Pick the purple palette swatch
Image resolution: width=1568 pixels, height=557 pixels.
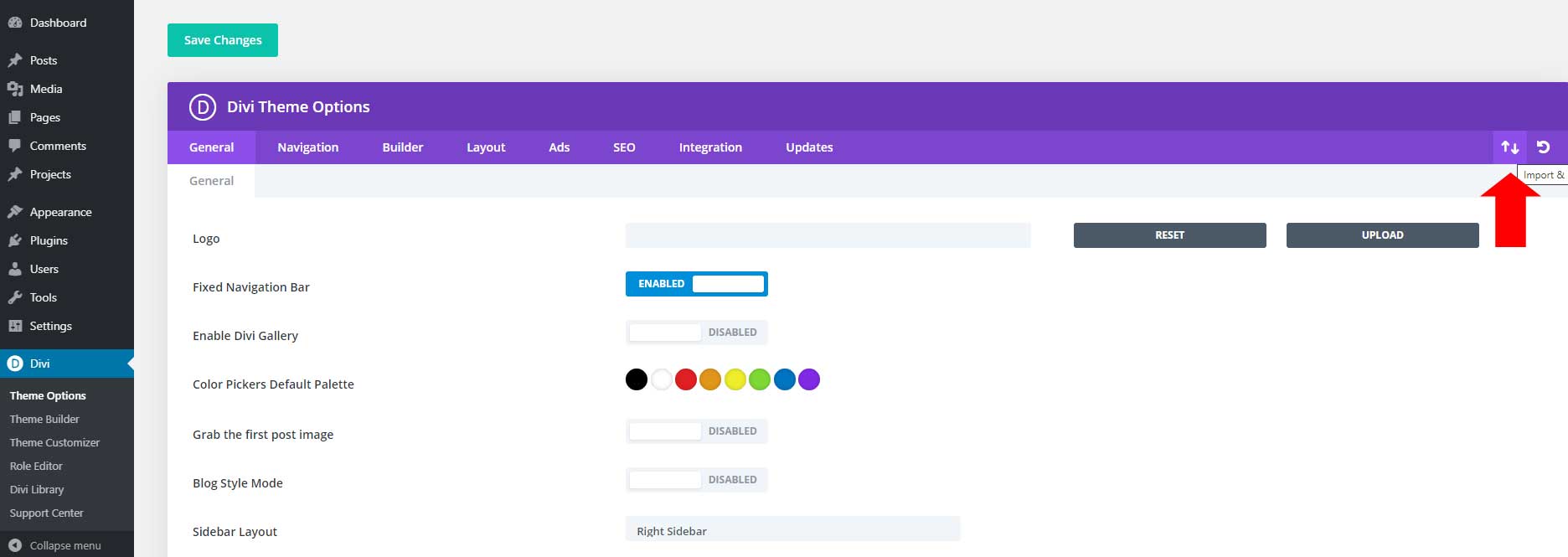pyautogui.click(x=809, y=379)
